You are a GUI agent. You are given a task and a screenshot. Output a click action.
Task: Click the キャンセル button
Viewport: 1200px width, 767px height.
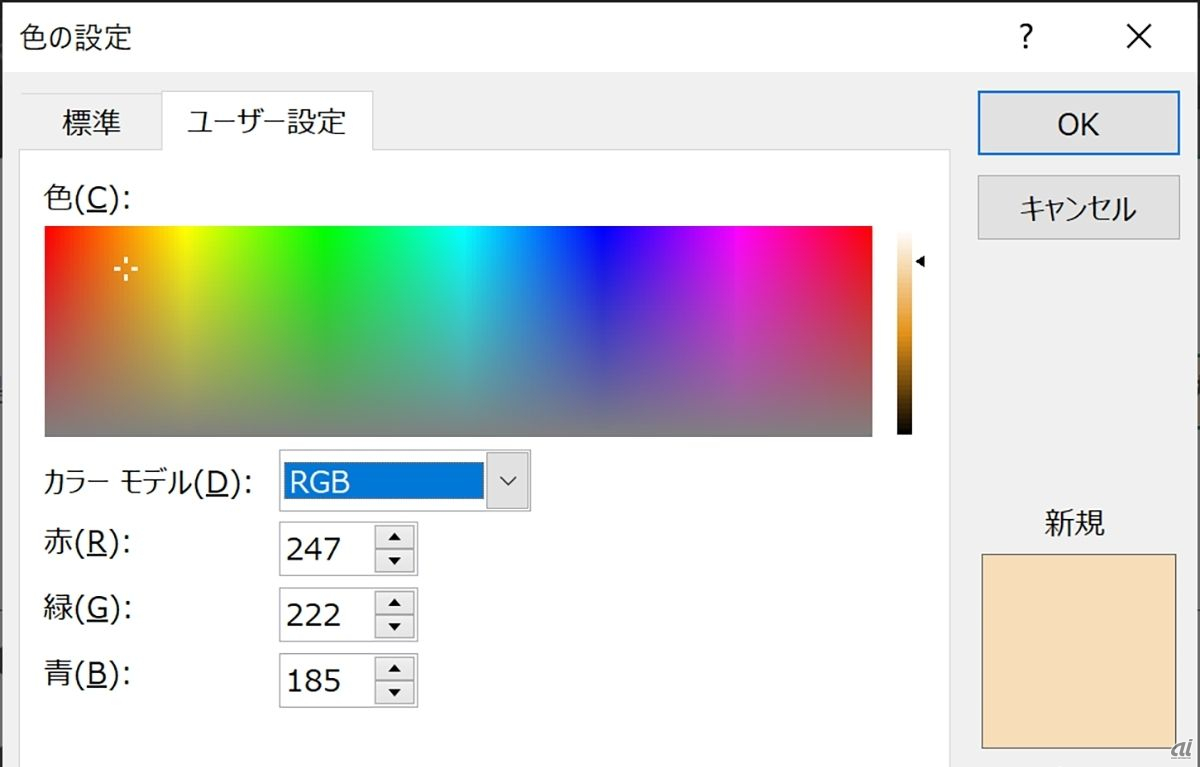[x=1078, y=208]
